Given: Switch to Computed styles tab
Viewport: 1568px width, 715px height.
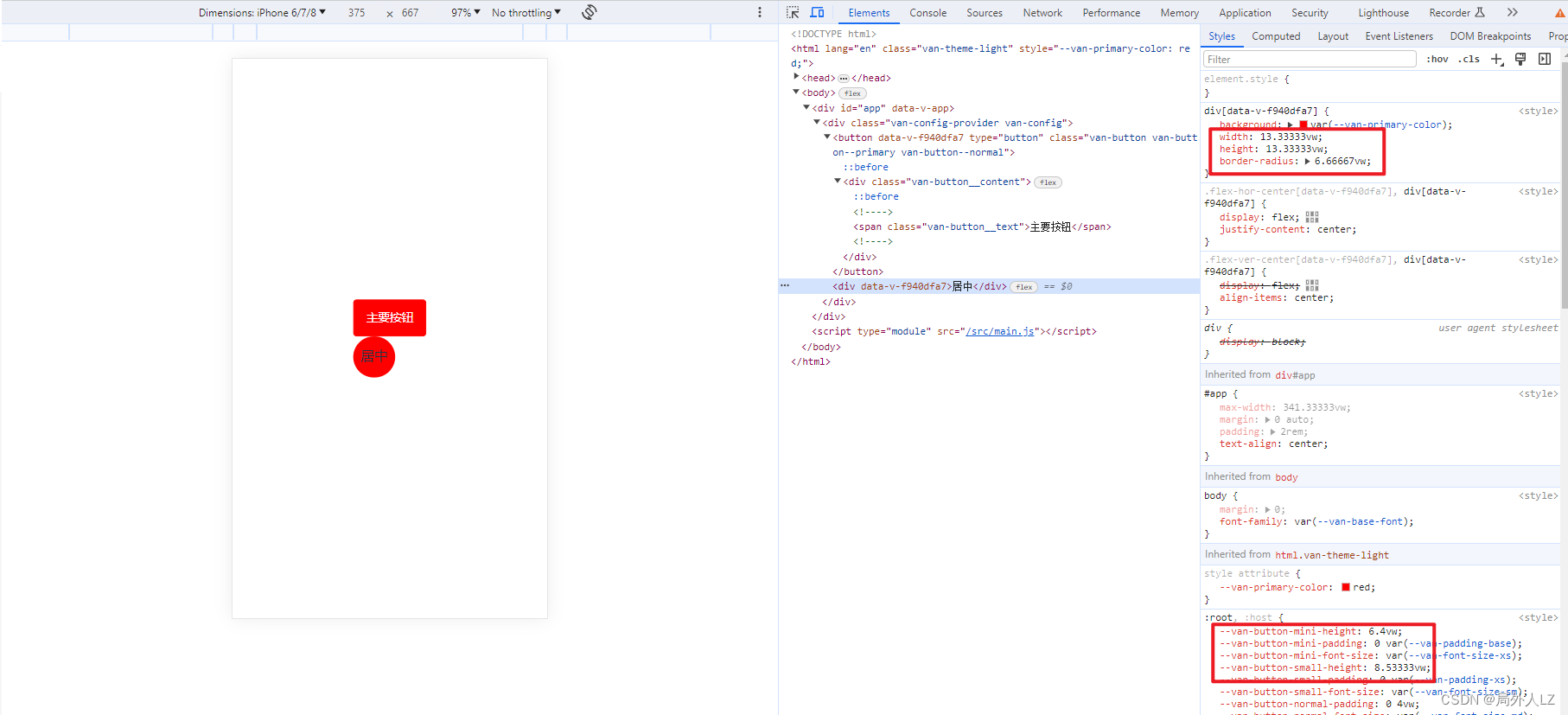Looking at the screenshot, I should point(1276,36).
